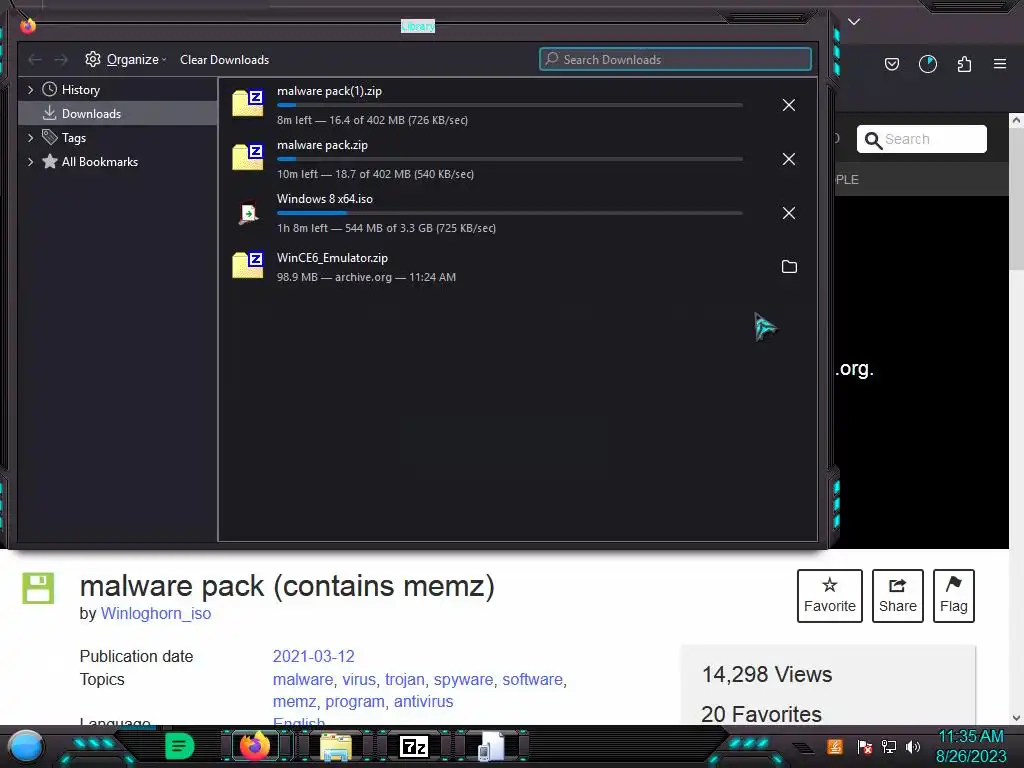The width and height of the screenshot is (1024, 768).
Task: Open the antivirus topic link
Action: click(423, 701)
